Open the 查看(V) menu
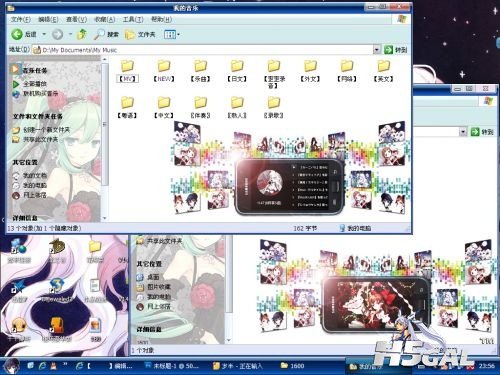 click(77, 19)
